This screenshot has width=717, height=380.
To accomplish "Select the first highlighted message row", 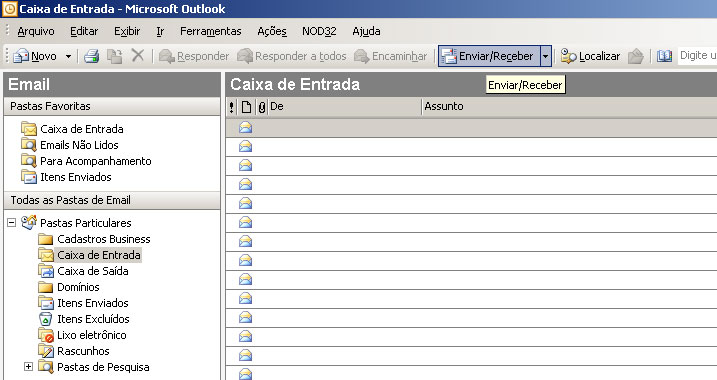I will click(471, 128).
